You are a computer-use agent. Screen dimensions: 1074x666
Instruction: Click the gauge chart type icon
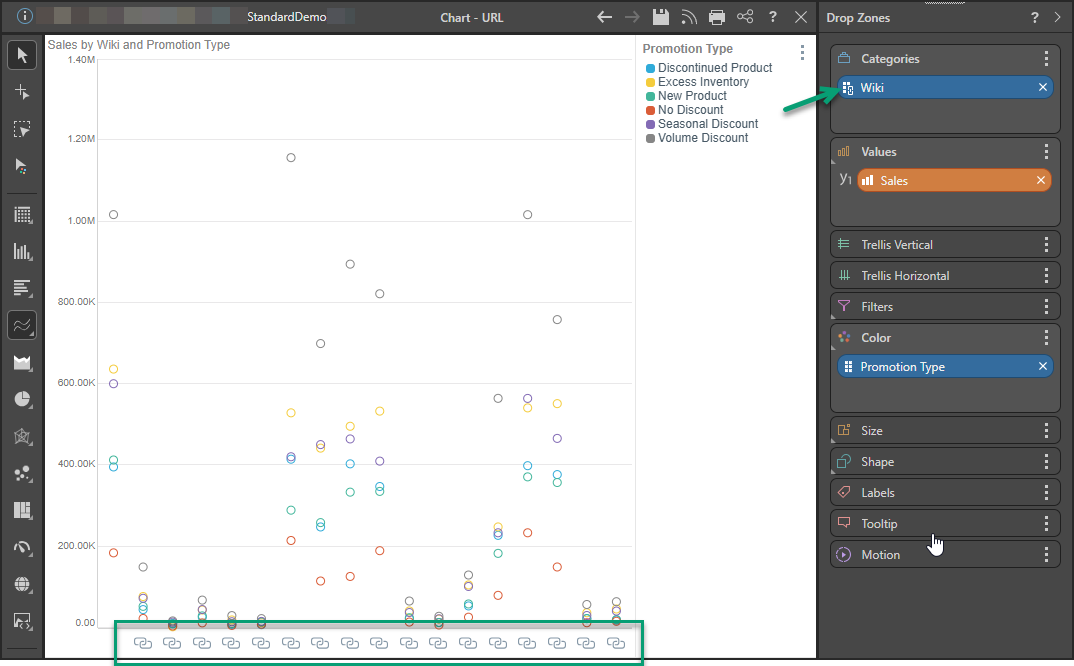(22, 547)
